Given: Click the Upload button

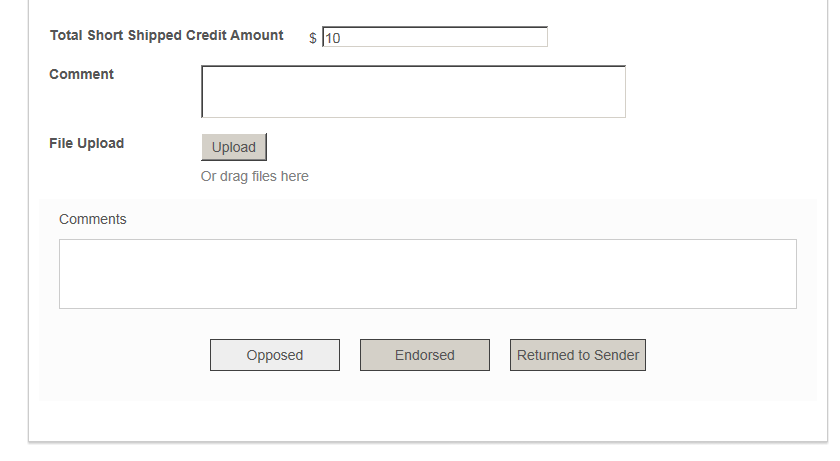Looking at the screenshot, I should [x=234, y=147].
